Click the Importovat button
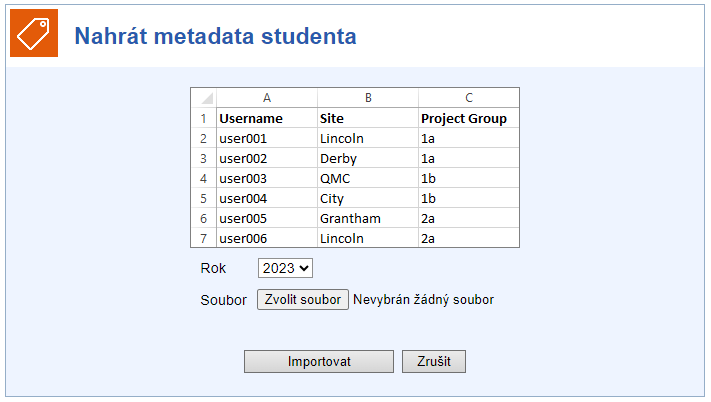 (319, 361)
